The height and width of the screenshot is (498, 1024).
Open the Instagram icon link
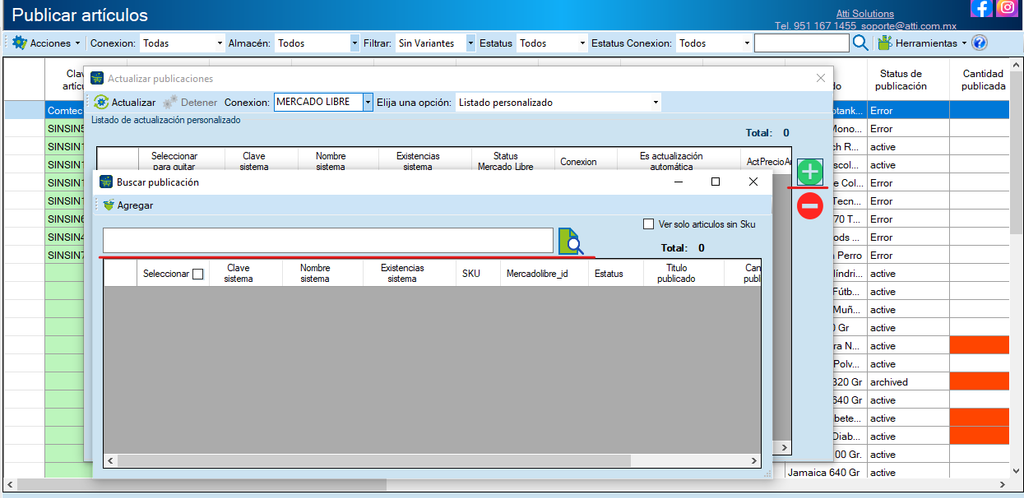click(x=1008, y=8)
